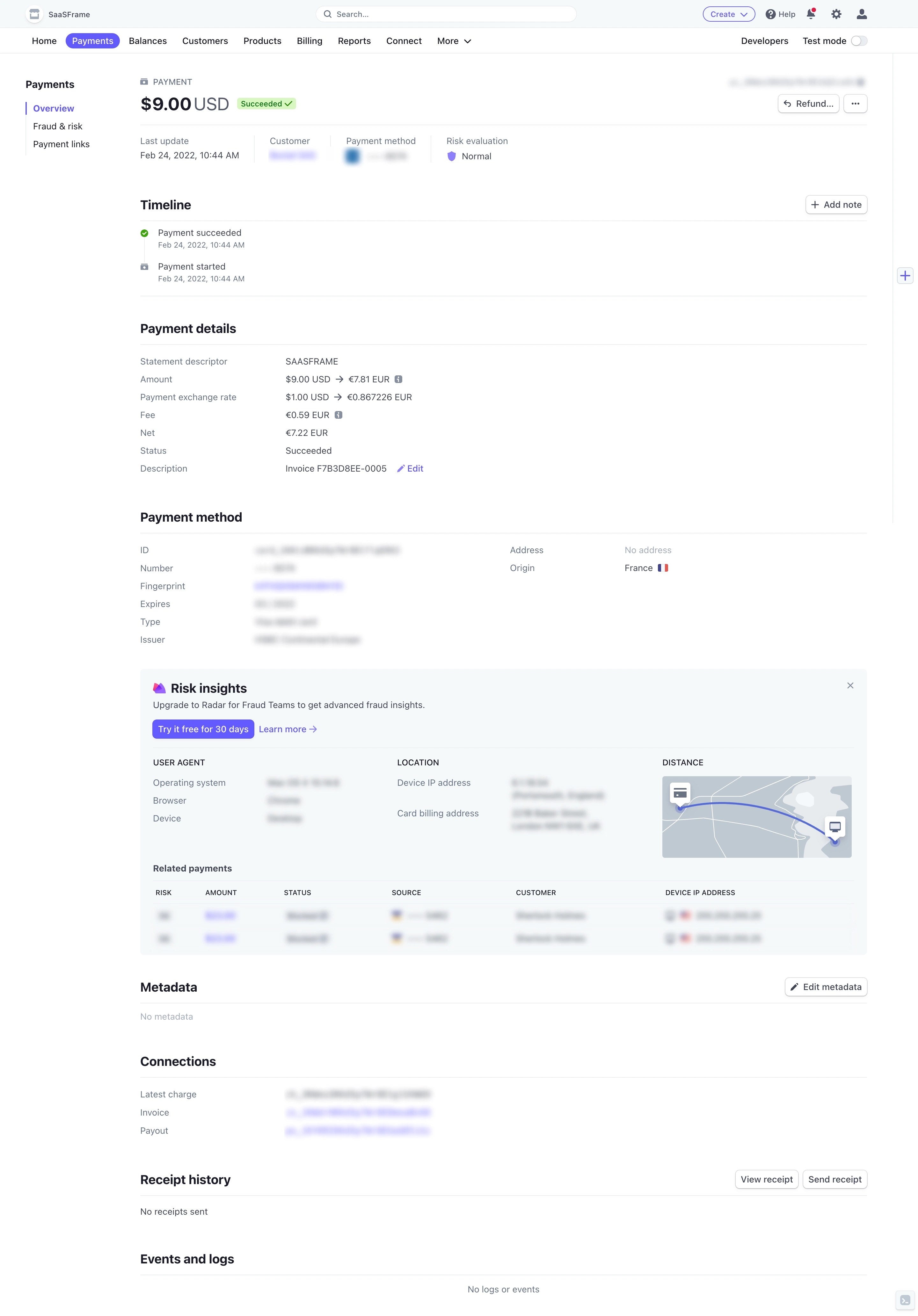Open settings gear icon
Viewport: 918px width, 1316px height.
click(x=836, y=14)
